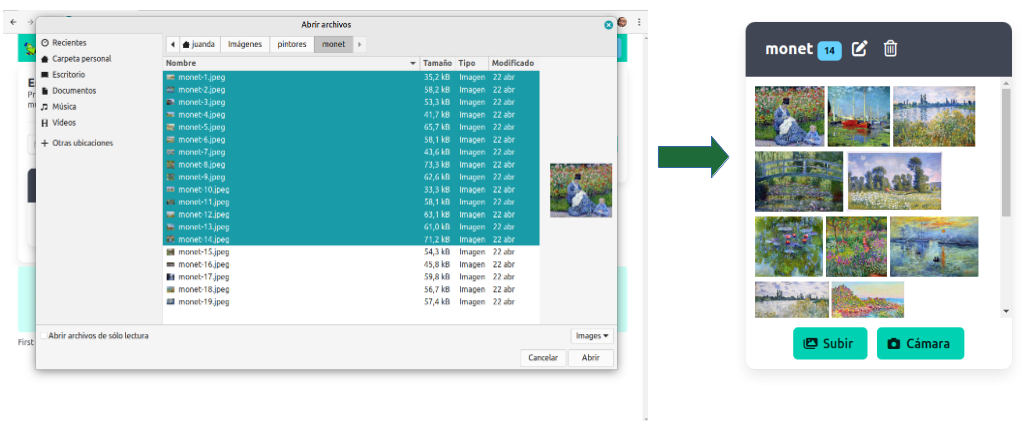
Task: Close the Abrir archivos dialog
Action: tap(608, 24)
